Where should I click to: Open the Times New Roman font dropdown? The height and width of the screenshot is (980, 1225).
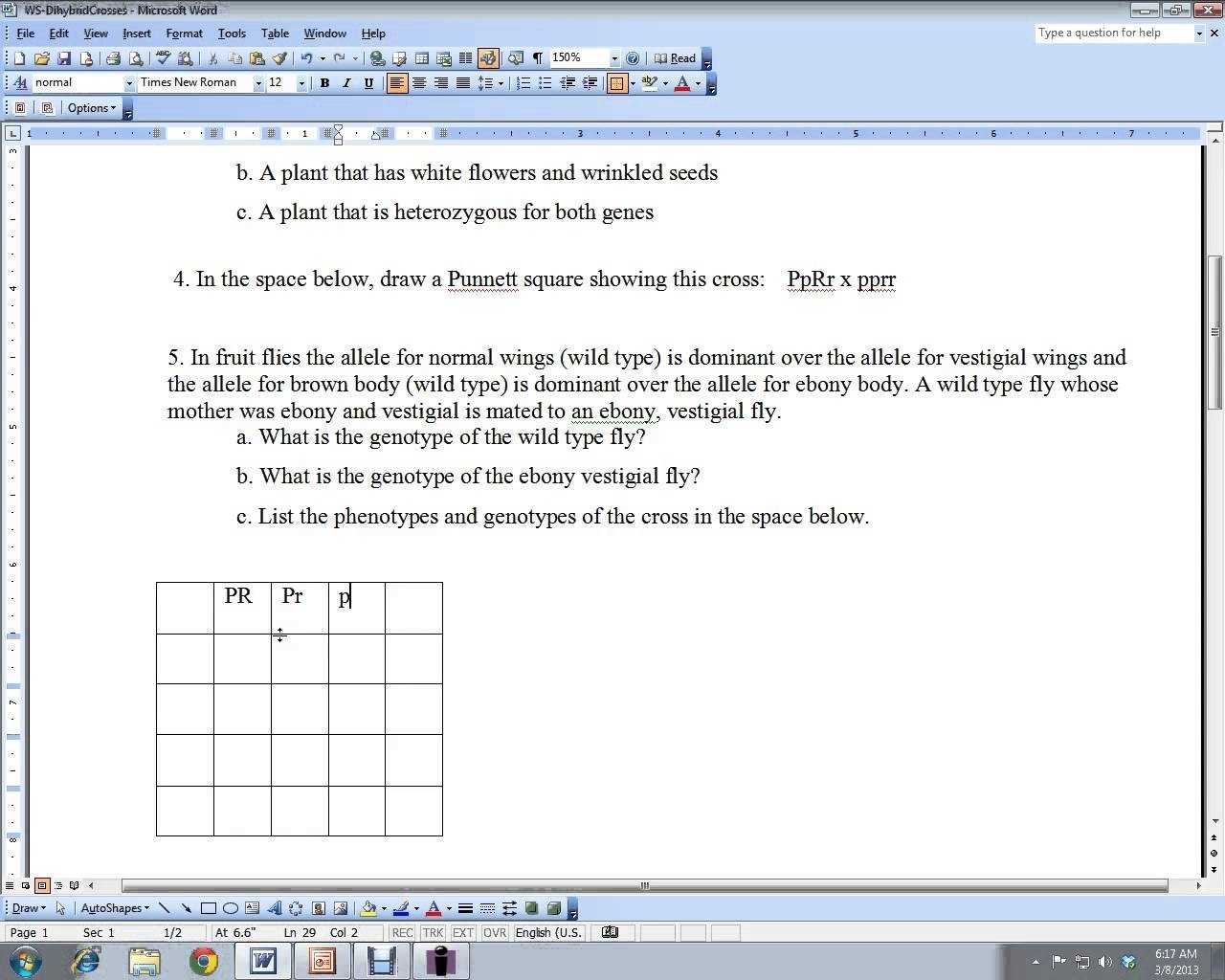click(257, 83)
